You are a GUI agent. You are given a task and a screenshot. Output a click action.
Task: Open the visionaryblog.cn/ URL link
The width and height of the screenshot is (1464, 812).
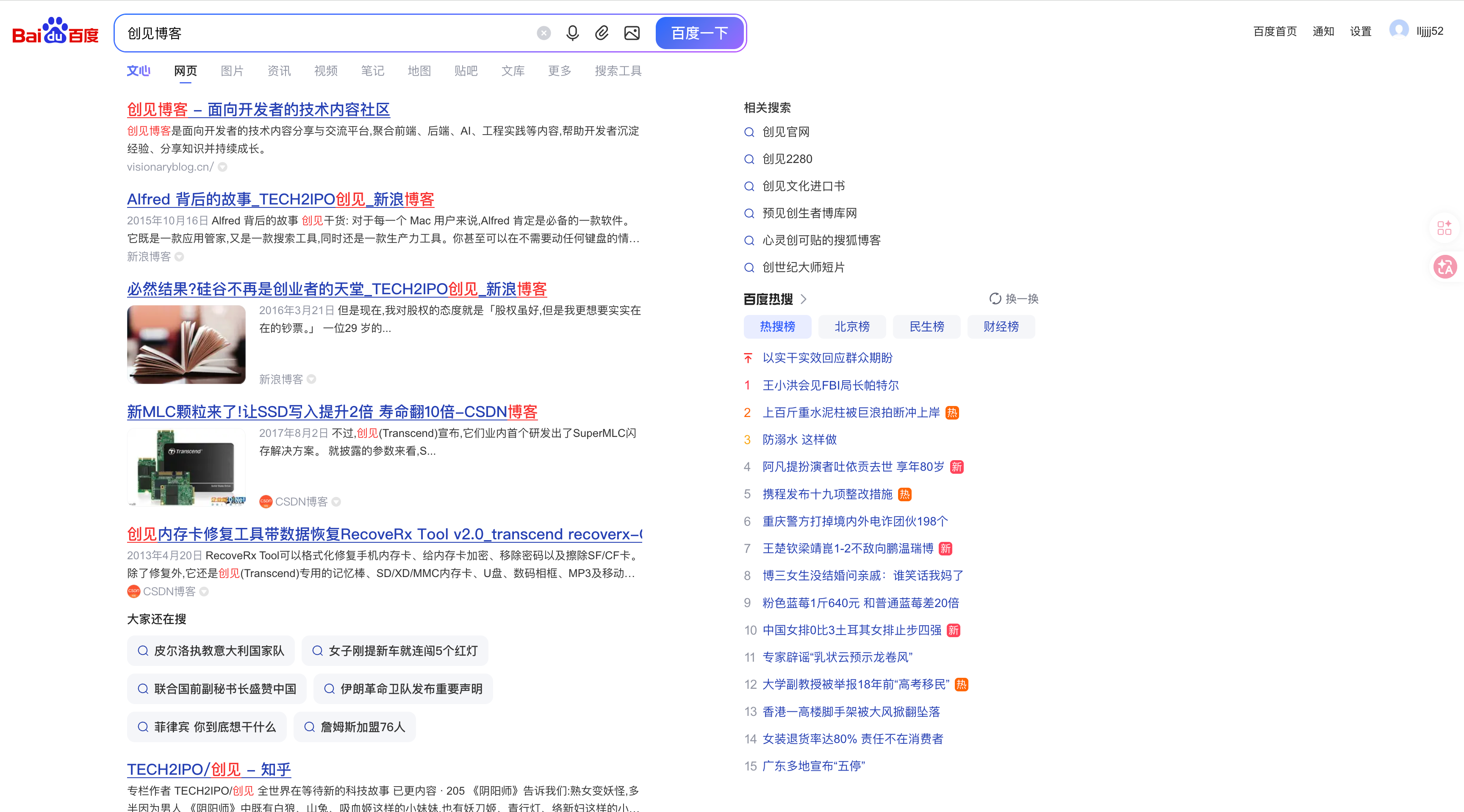[170, 167]
